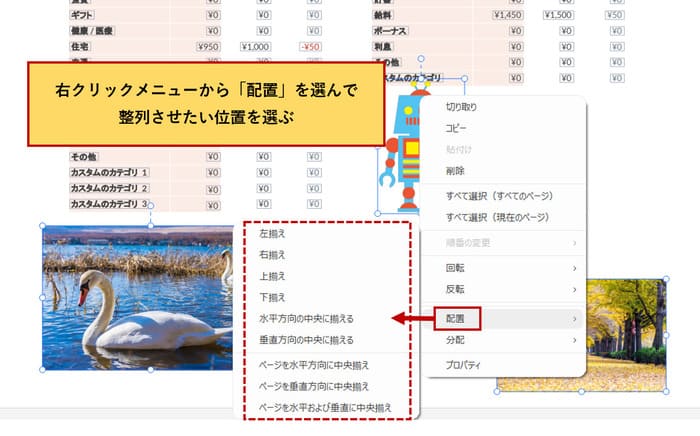Screen dimensions: 700x436
Task: Choose ページを水平および垂直に中央揃え
Action: (325, 408)
